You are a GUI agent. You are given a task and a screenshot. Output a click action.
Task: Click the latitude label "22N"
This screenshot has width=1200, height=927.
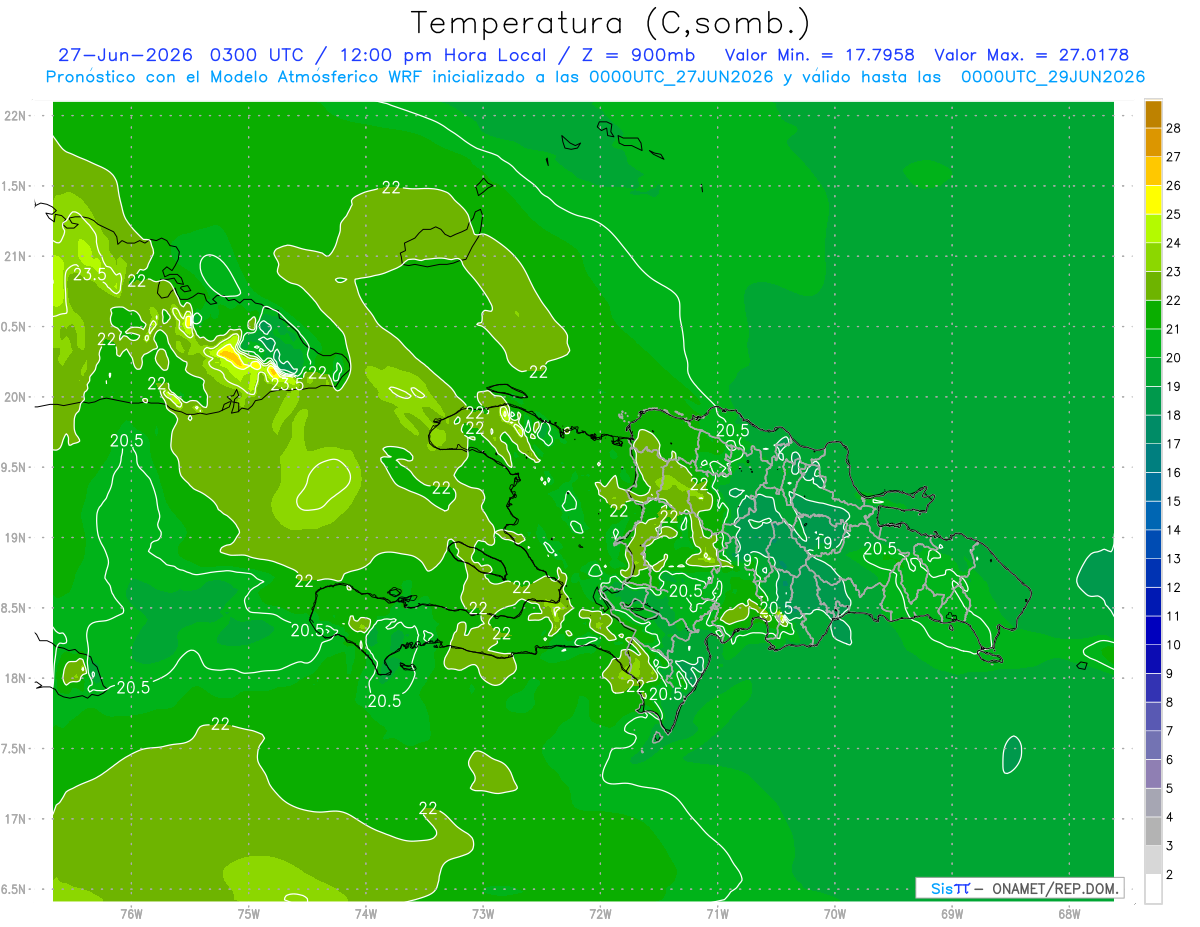16,116
